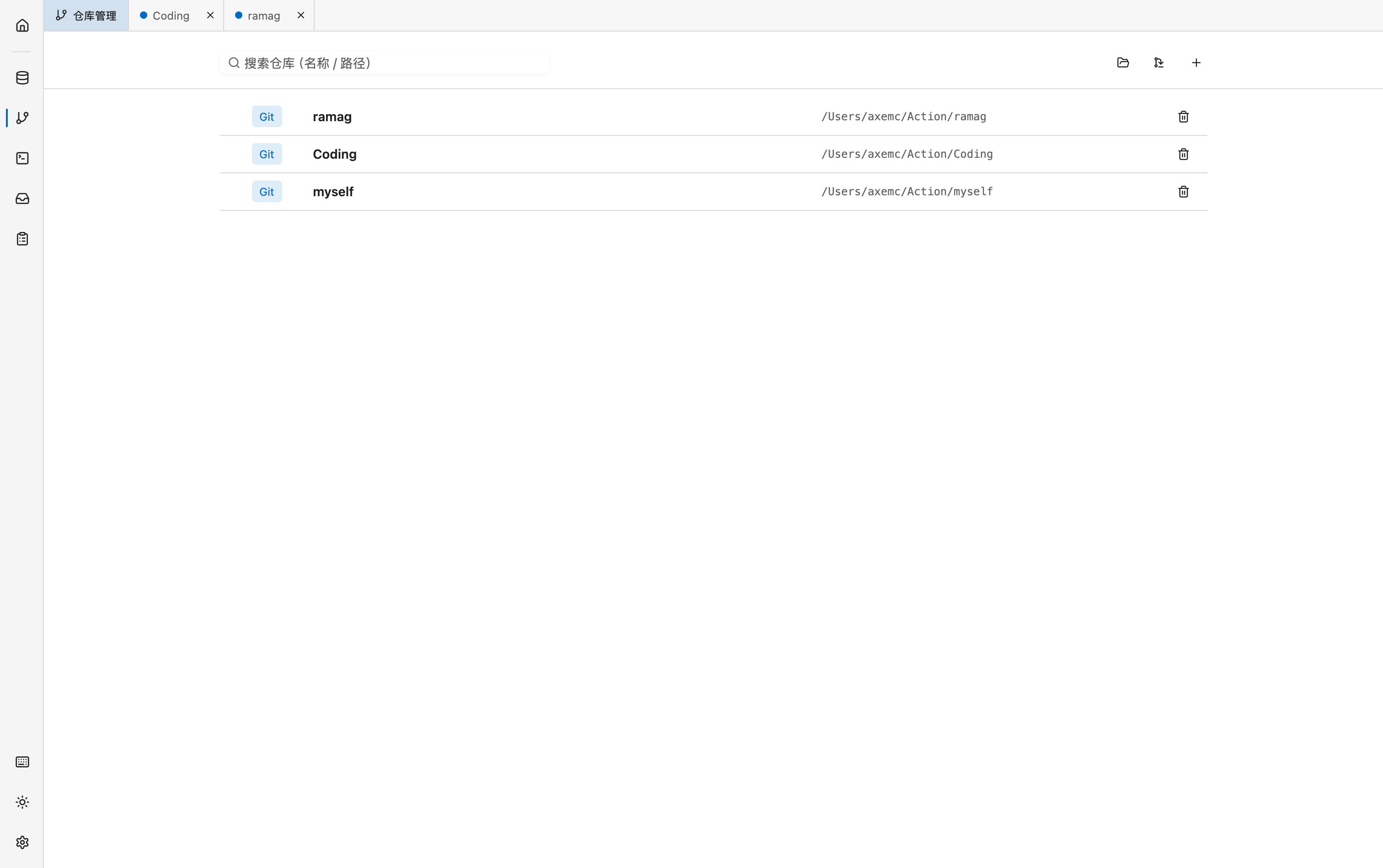
Task: Switch to the 仓库管理 tab
Action: click(x=86, y=16)
